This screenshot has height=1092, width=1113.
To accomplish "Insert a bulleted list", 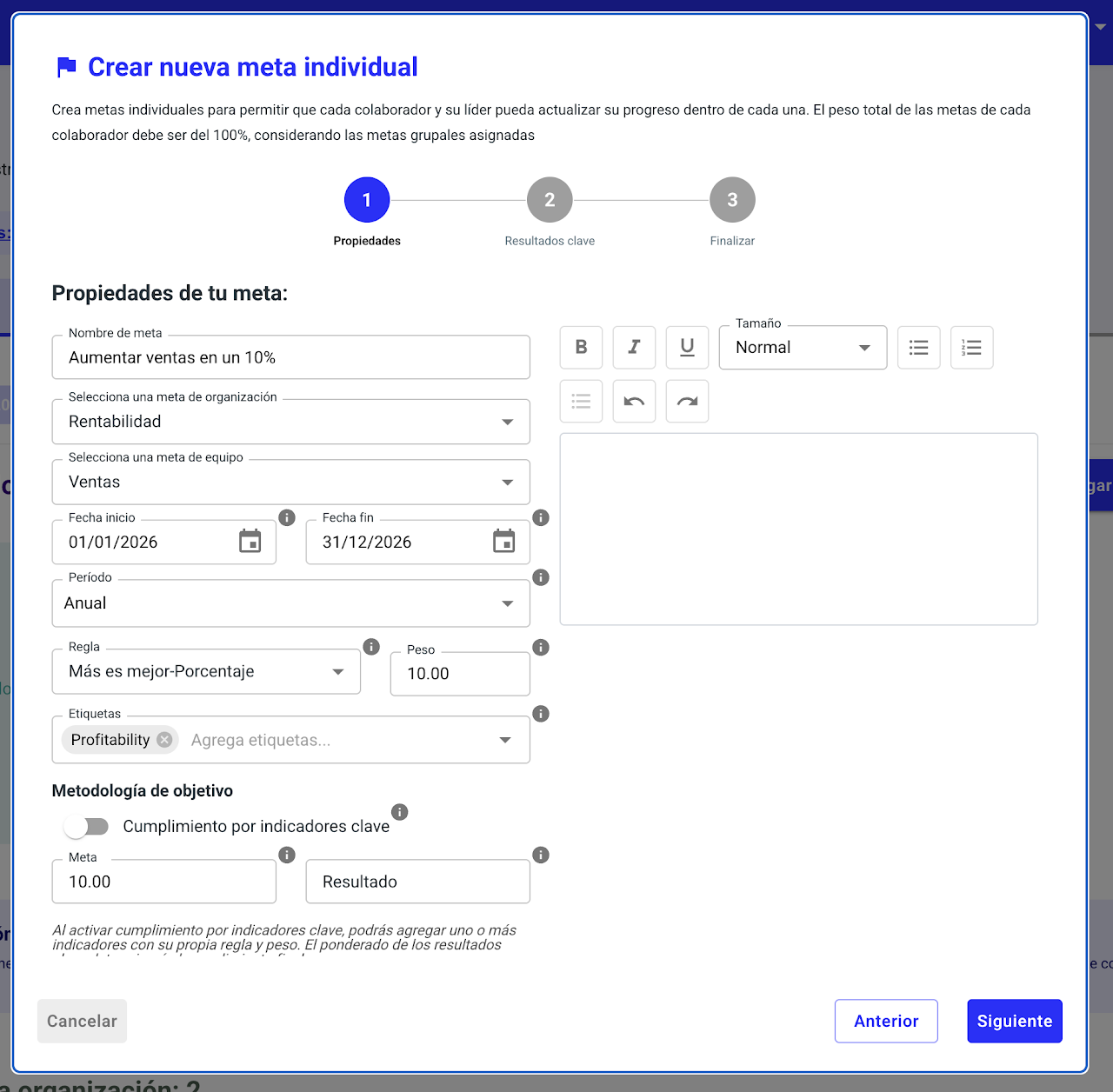I will point(918,348).
